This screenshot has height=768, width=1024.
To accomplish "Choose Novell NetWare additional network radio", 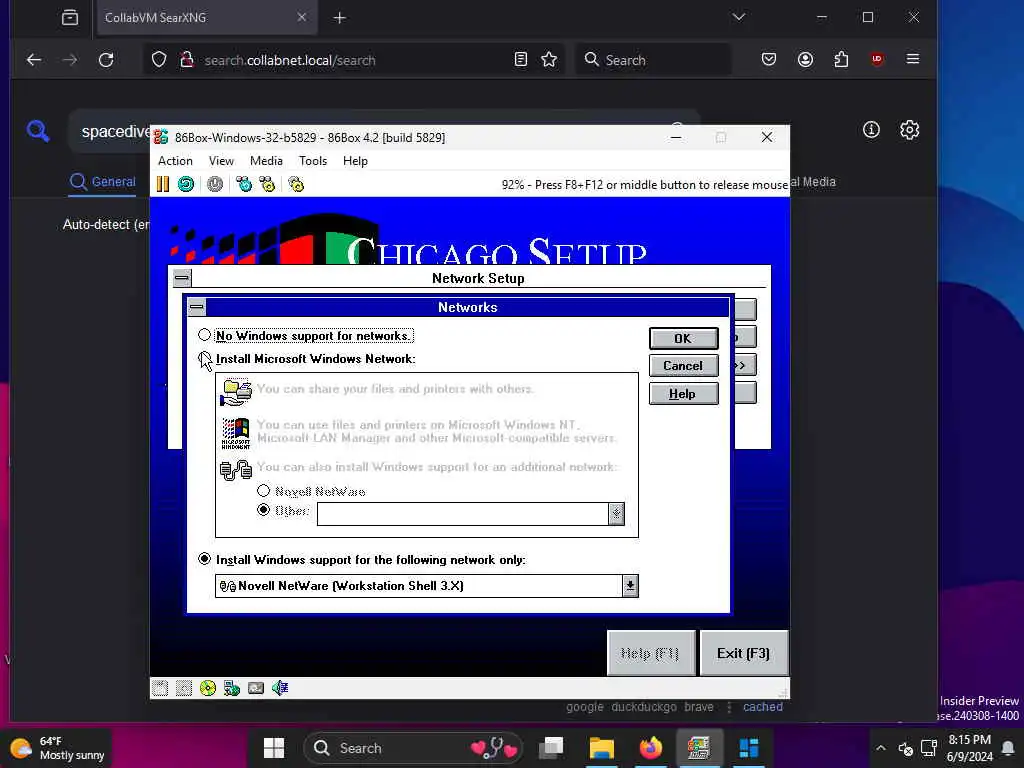I will click(x=264, y=490).
